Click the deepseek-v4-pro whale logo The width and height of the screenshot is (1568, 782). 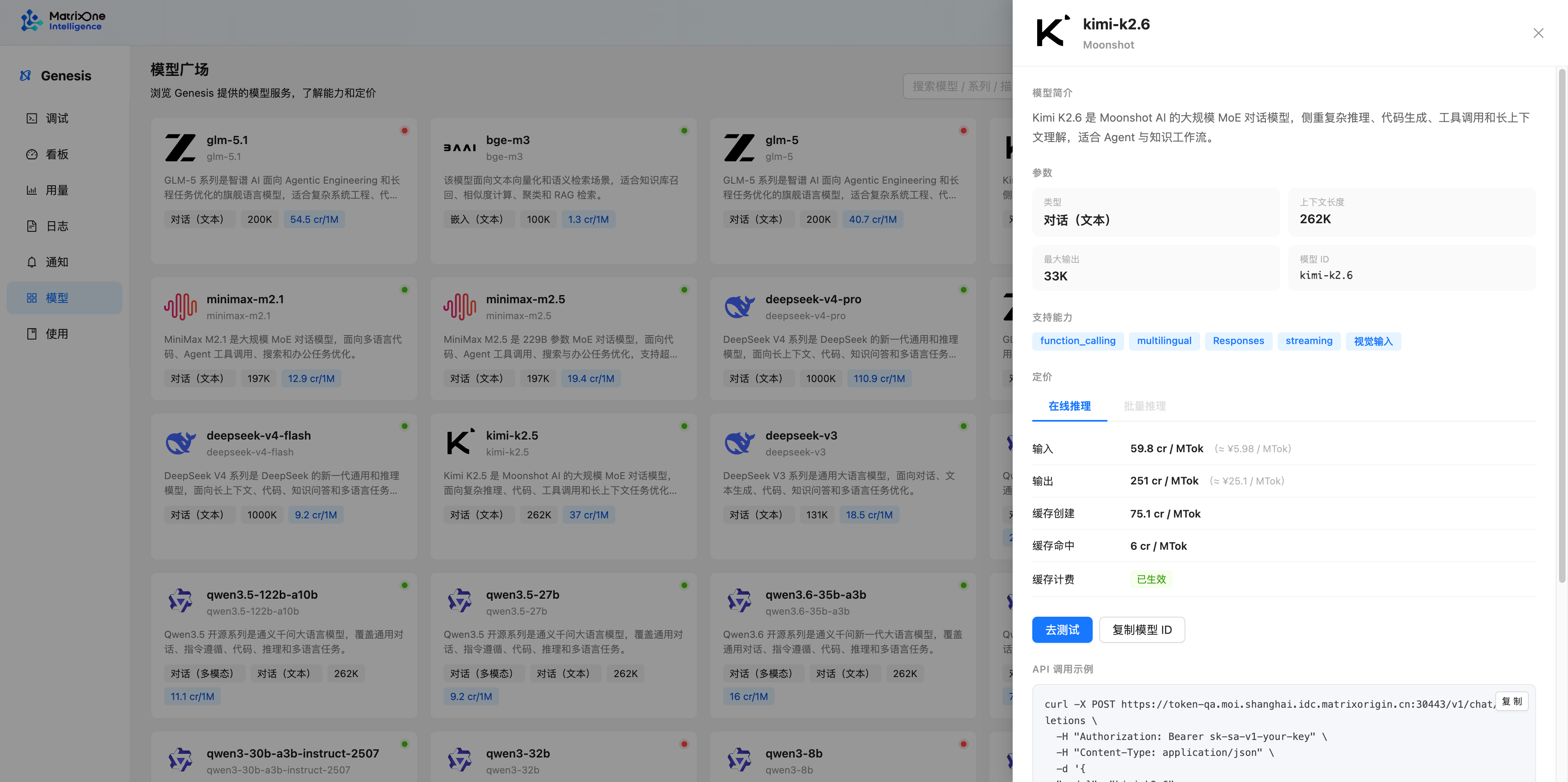[x=739, y=307]
